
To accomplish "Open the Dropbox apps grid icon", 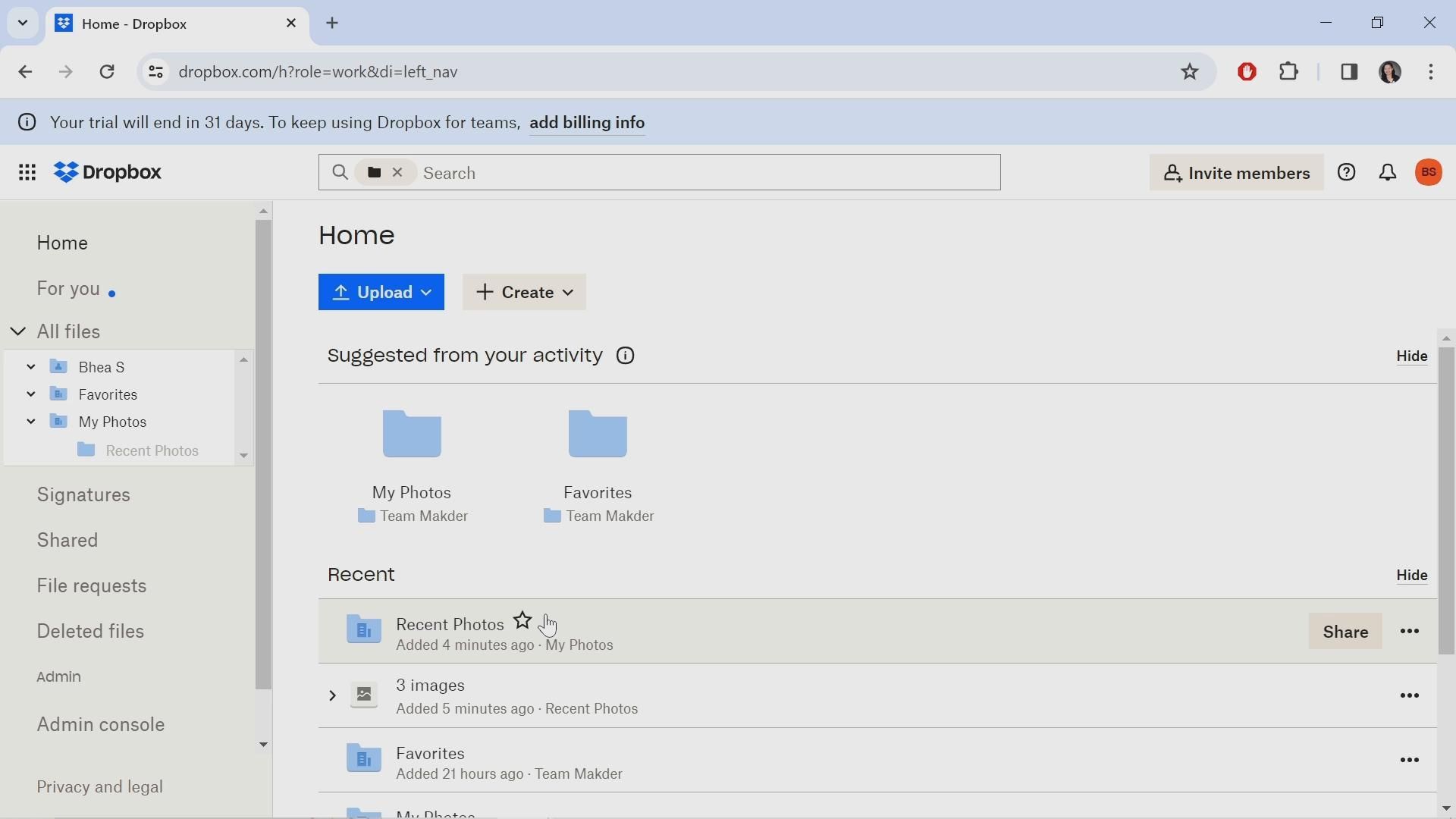I will pyautogui.click(x=27, y=173).
